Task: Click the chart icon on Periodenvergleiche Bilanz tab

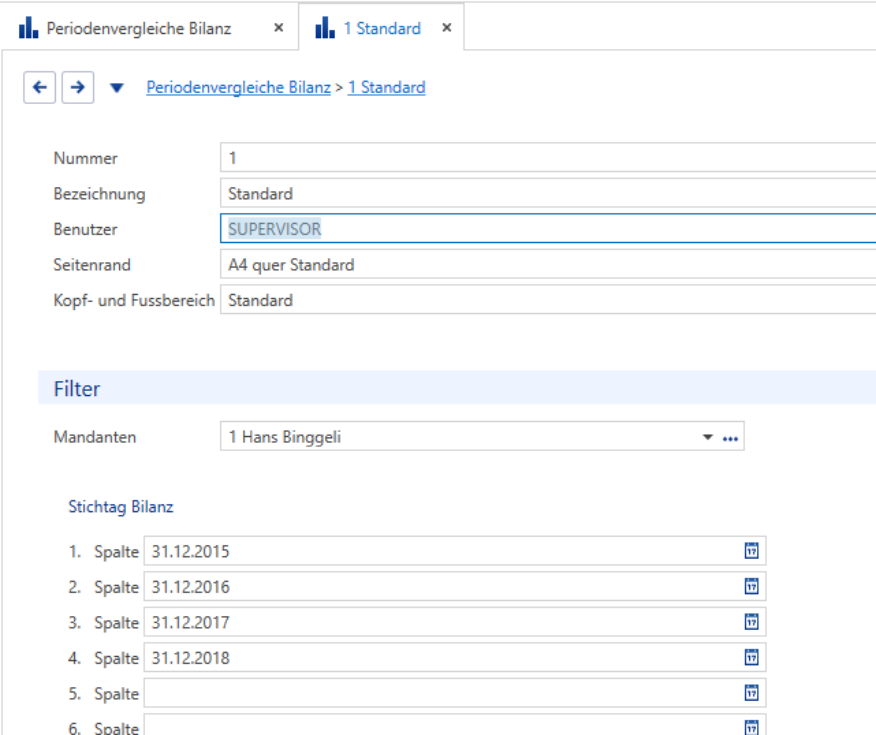Action: pos(28,27)
